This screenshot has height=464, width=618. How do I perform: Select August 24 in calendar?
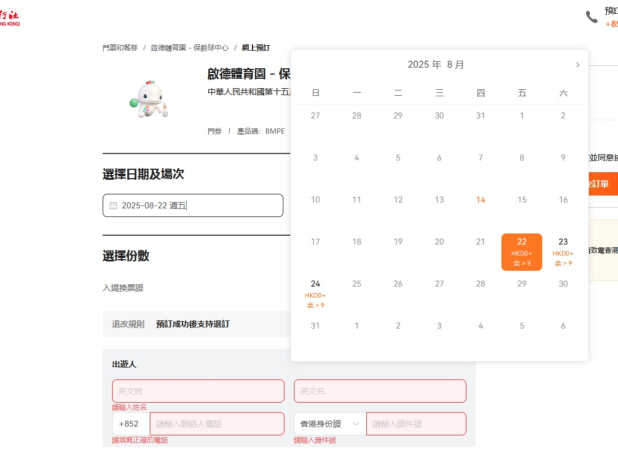point(315,294)
